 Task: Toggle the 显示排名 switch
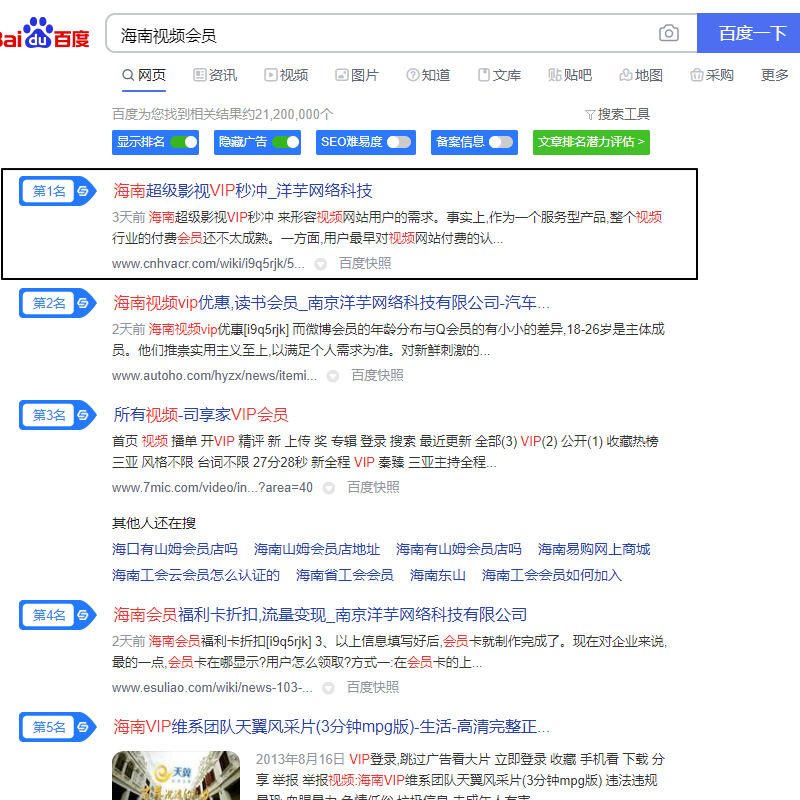pyautogui.click(x=184, y=142)
